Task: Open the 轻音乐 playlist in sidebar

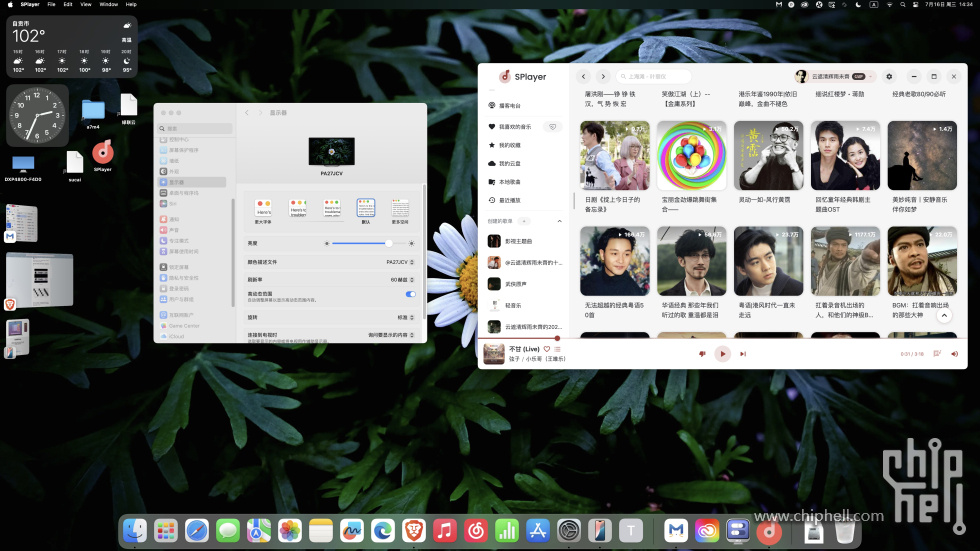Action: pos(524,305)
